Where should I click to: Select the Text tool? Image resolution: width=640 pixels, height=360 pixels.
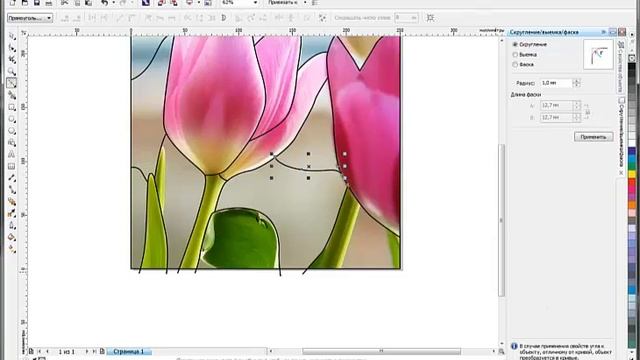(x=12, y=154)
